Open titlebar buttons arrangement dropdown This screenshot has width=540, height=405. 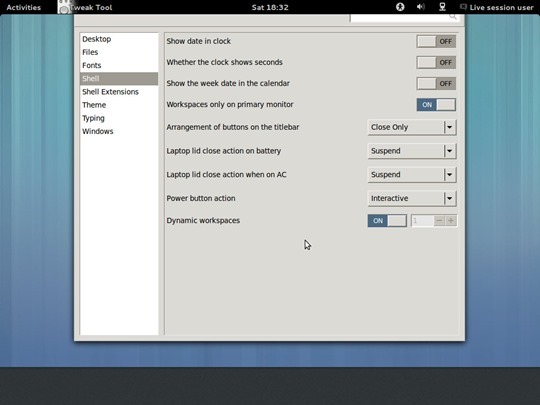[412, 127]
